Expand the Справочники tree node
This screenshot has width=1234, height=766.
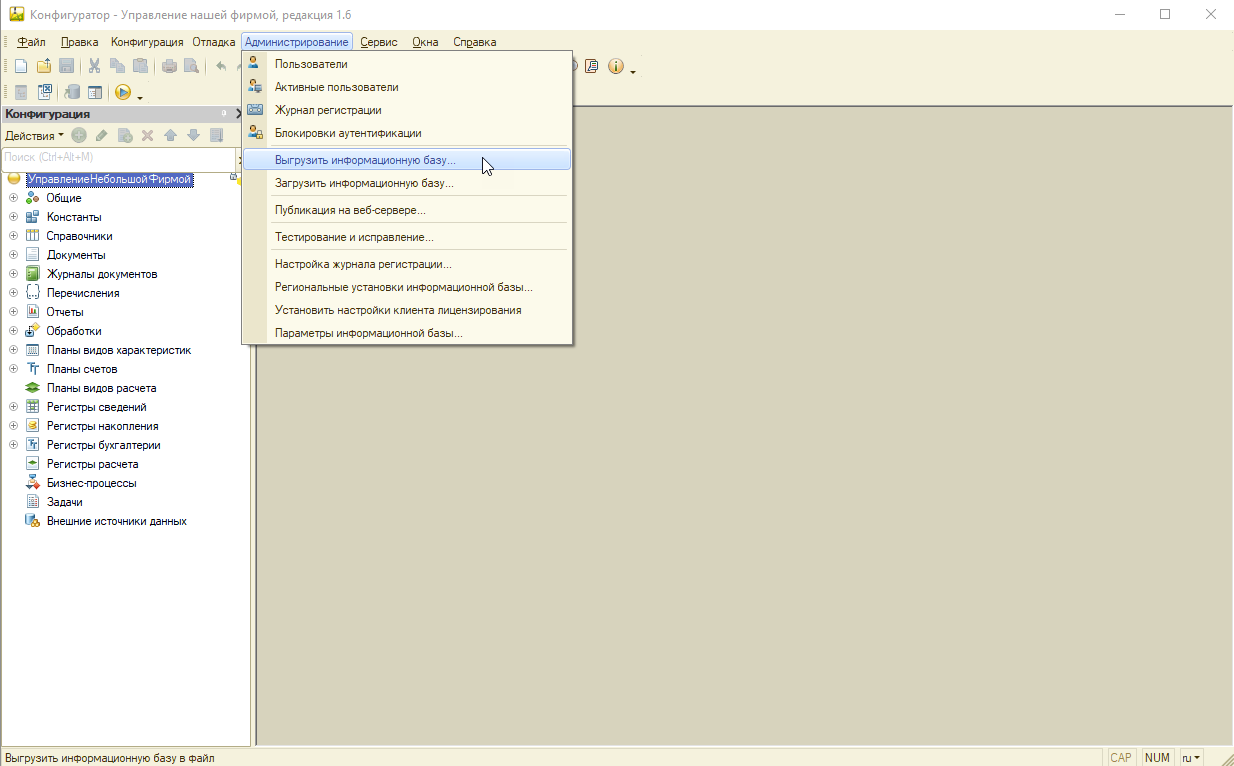point(13,236)
